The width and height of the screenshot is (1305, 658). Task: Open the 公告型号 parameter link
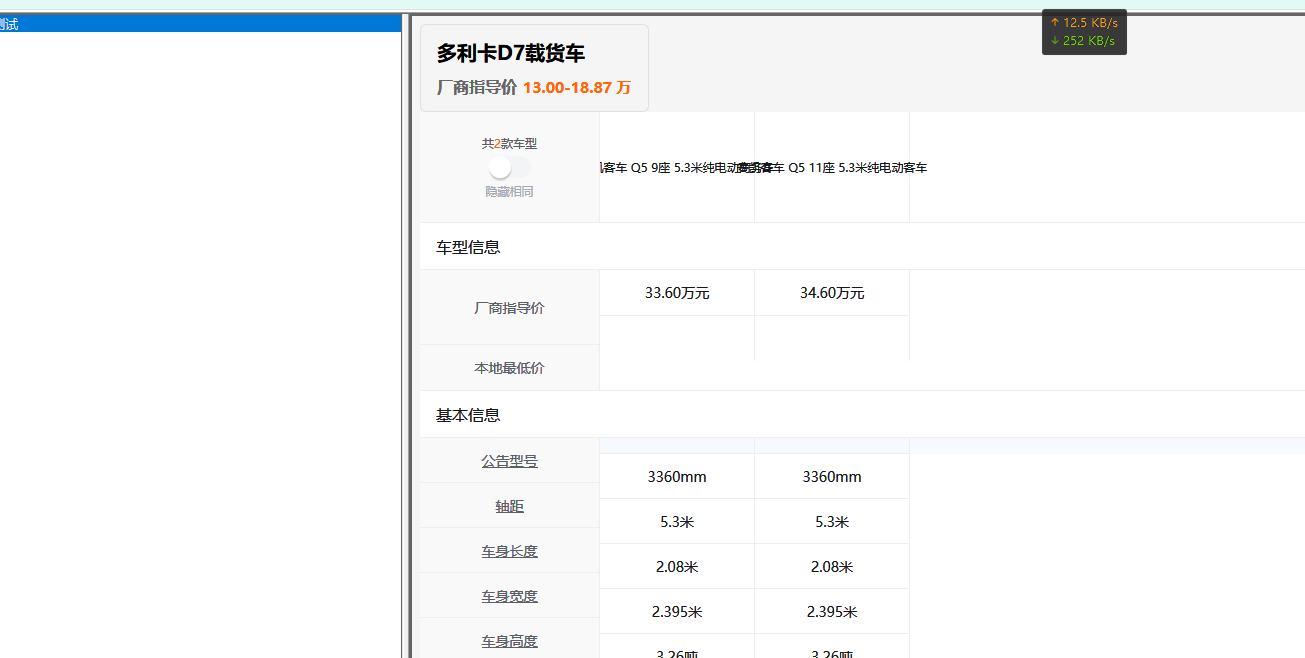tap(509, 461)
